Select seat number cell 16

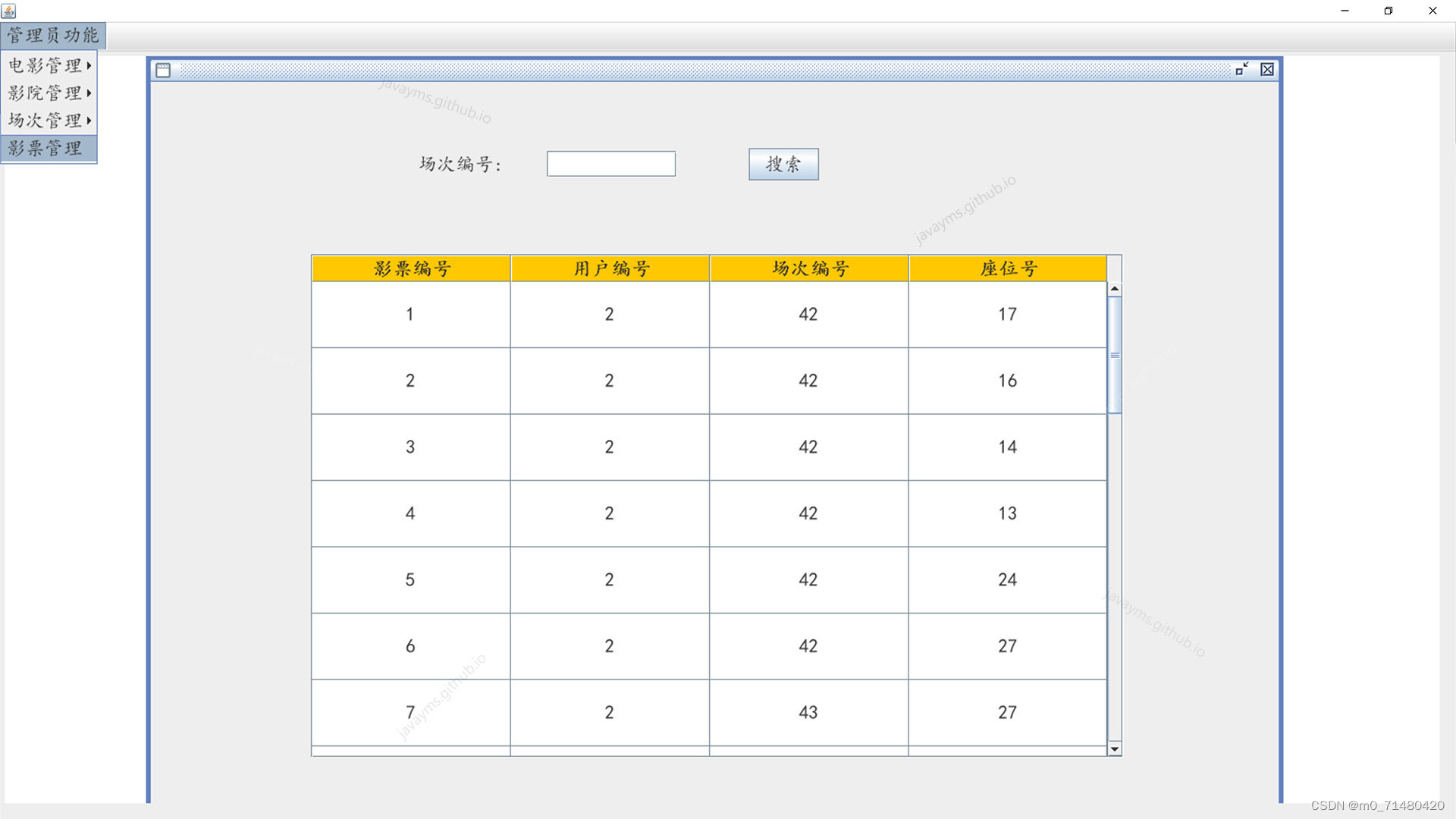(1008, 381)
